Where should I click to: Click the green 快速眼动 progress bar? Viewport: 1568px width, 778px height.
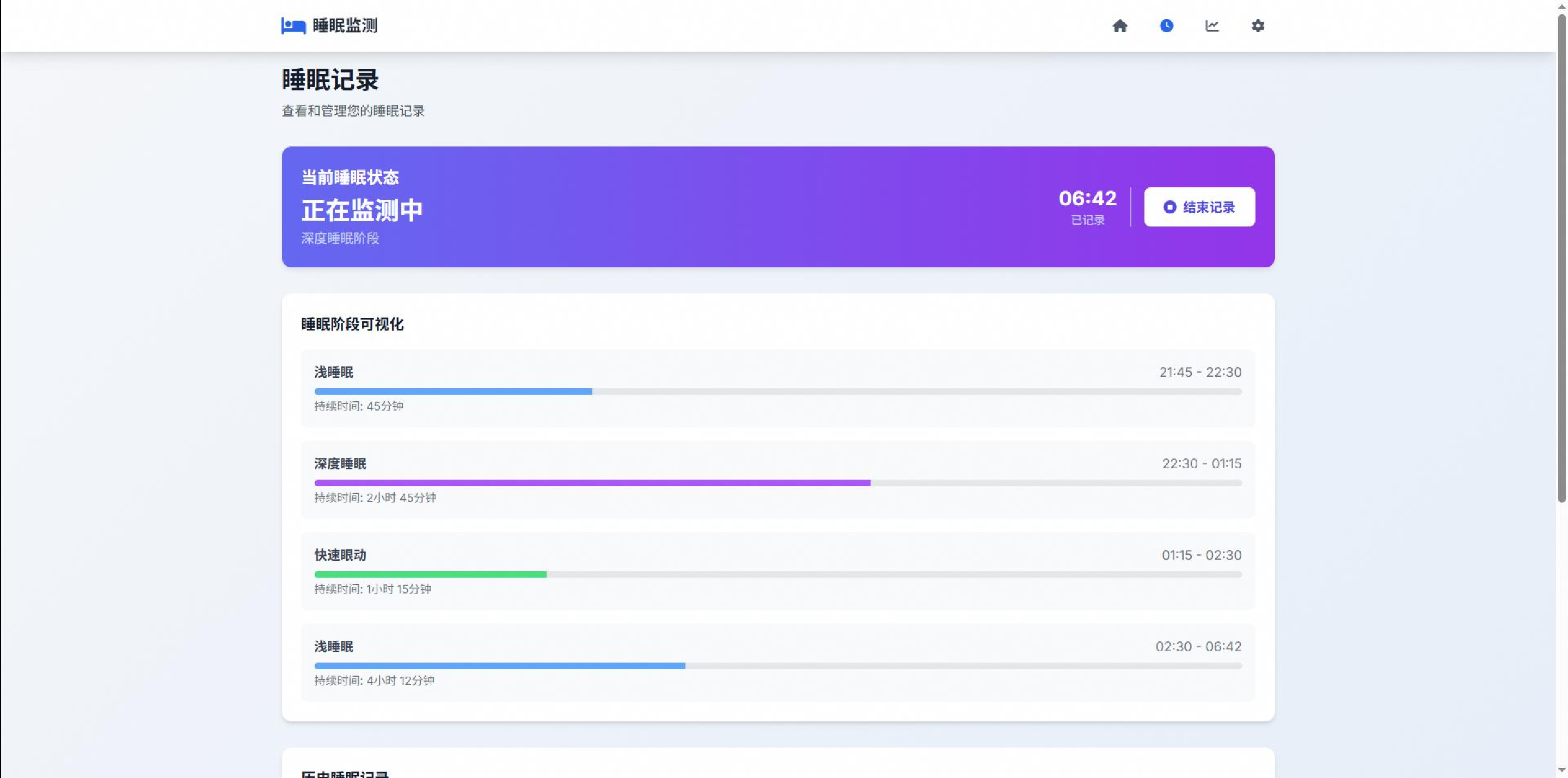click(x=430, y=574)
